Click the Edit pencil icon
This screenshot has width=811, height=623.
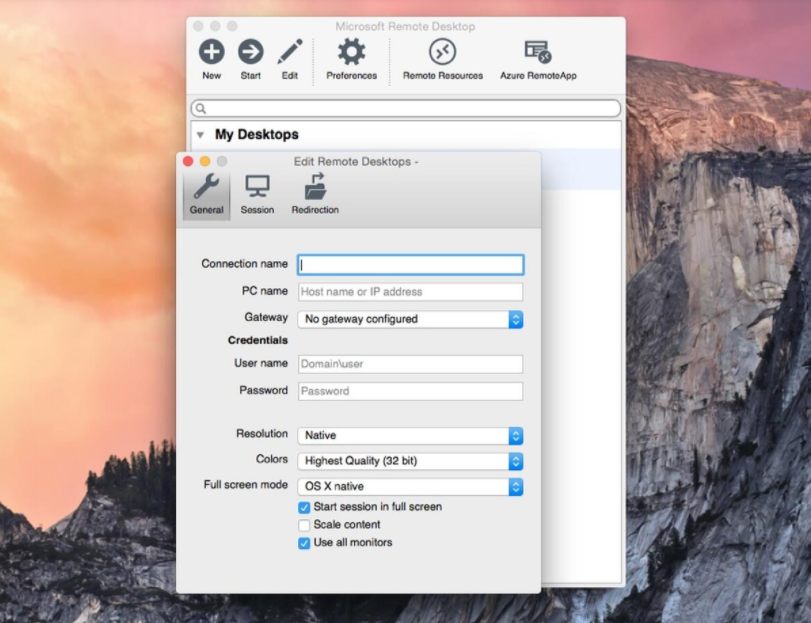pyautogui.click(x=290, y=52)
